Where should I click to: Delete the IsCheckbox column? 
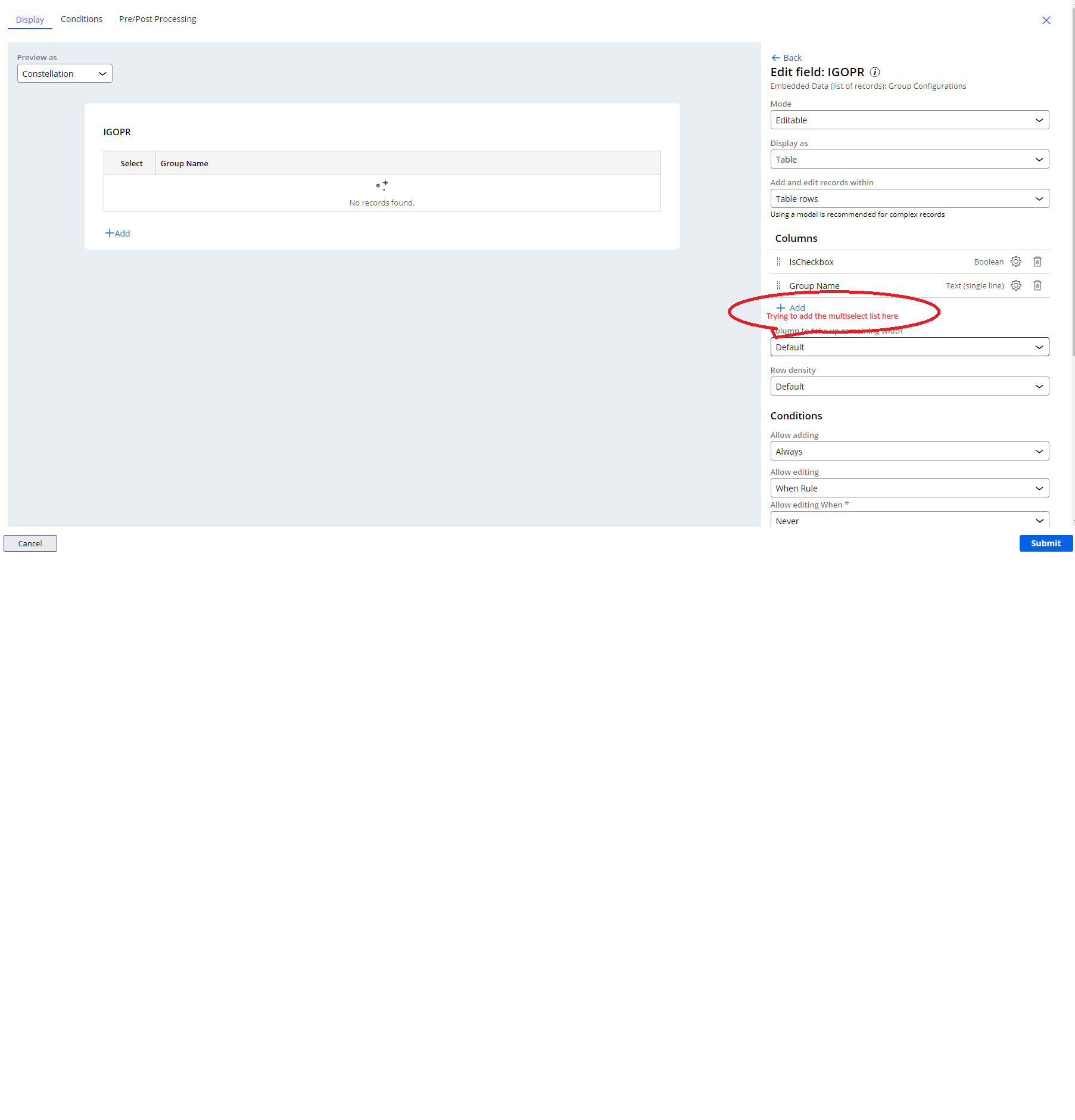tap(1037, 262)
